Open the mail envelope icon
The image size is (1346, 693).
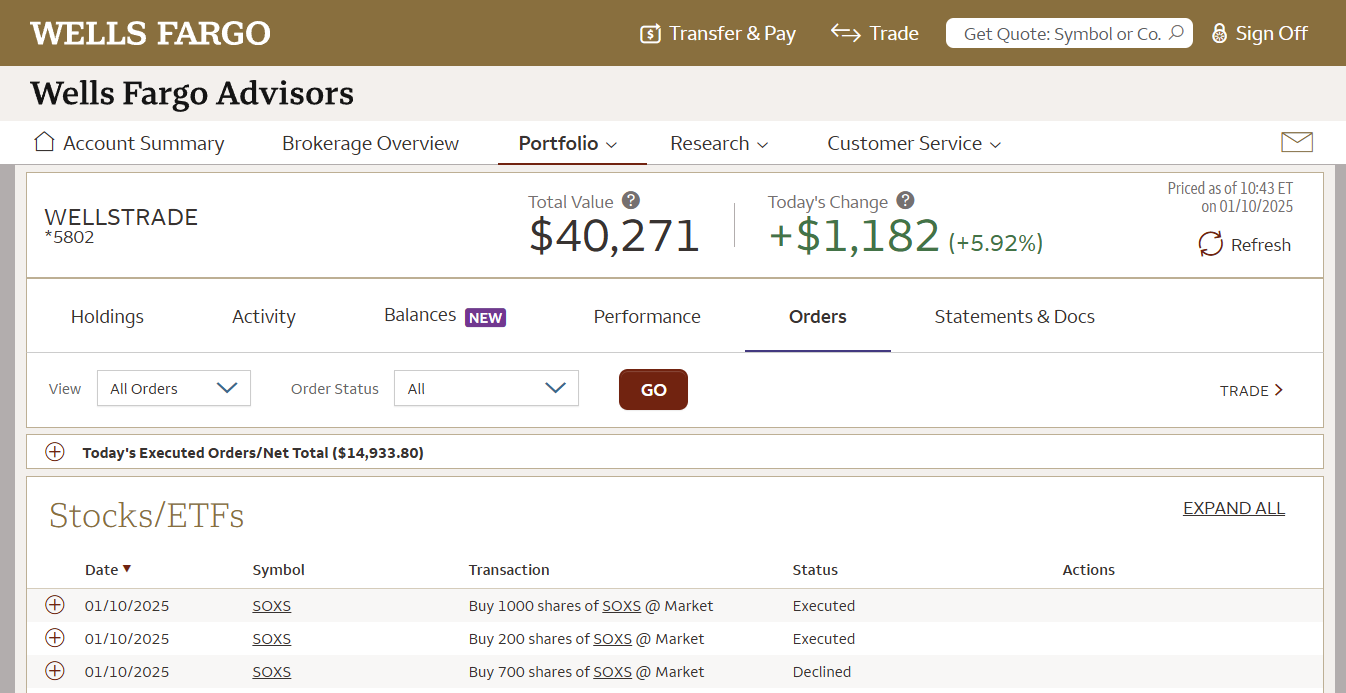coord(1296,142)
